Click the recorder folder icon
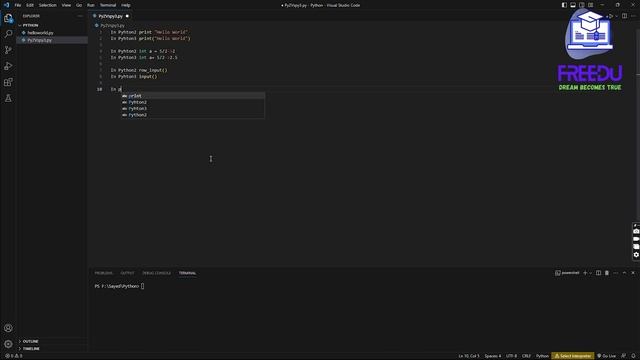Screen dimensions: 640x360 coord(636,247)
